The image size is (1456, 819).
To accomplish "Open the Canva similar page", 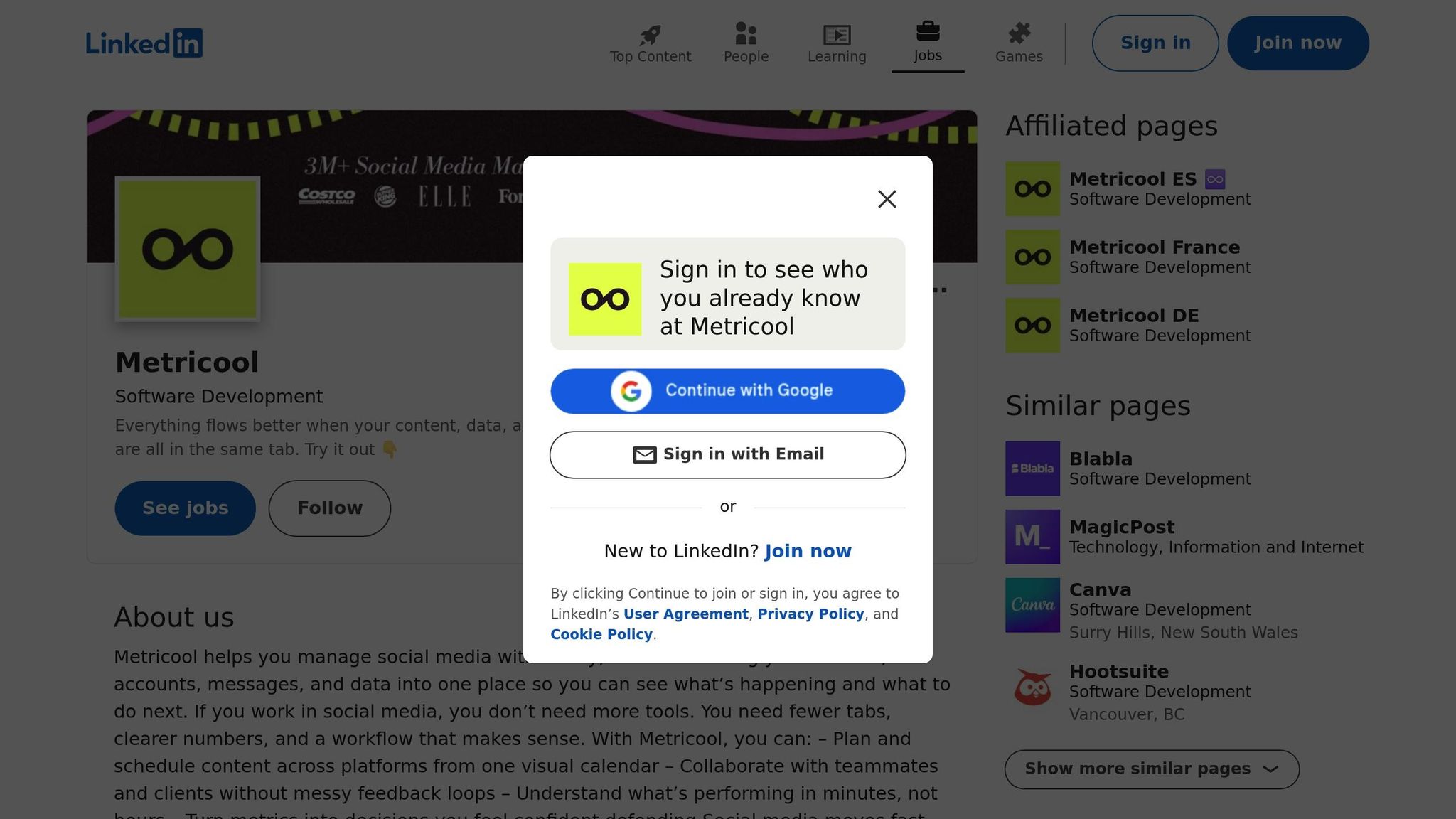I will [x=1100, y=590].
